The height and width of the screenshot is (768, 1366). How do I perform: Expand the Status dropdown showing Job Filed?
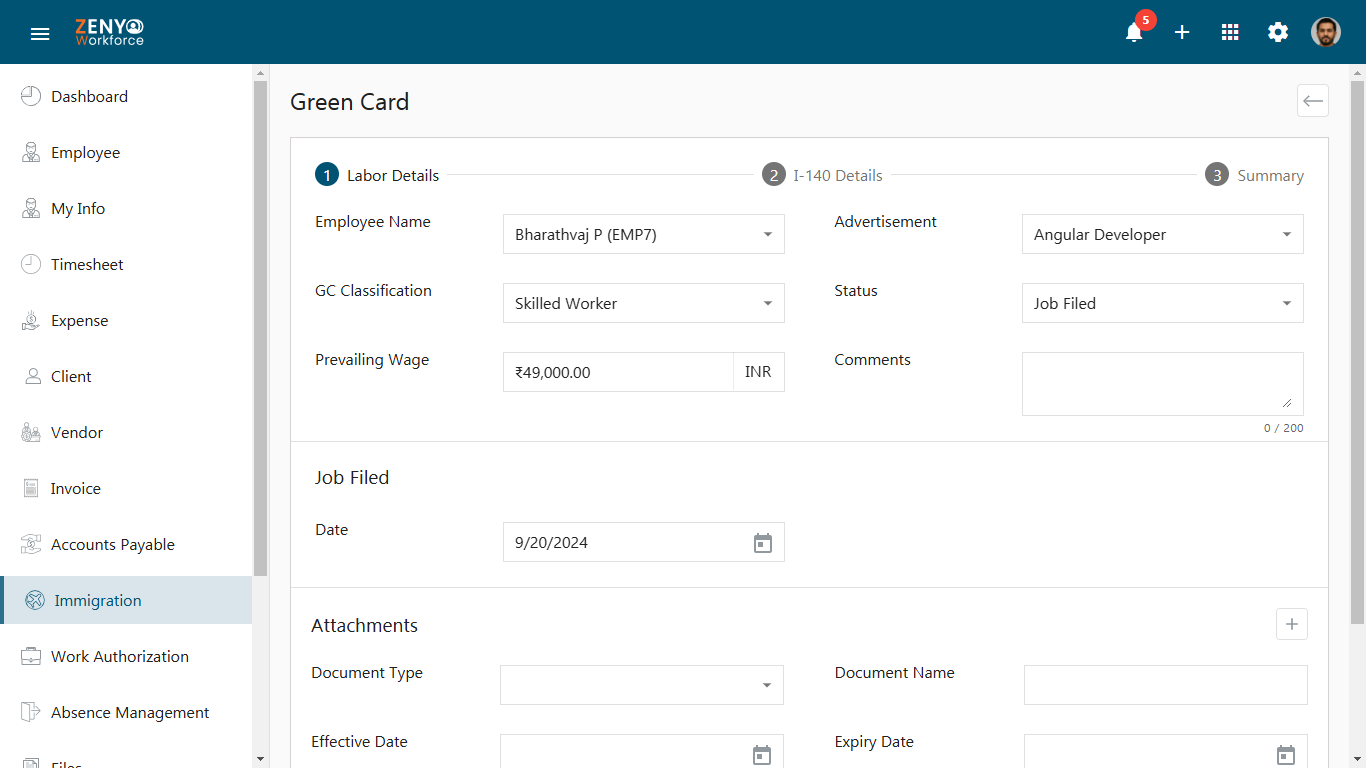coord(1162,304)
